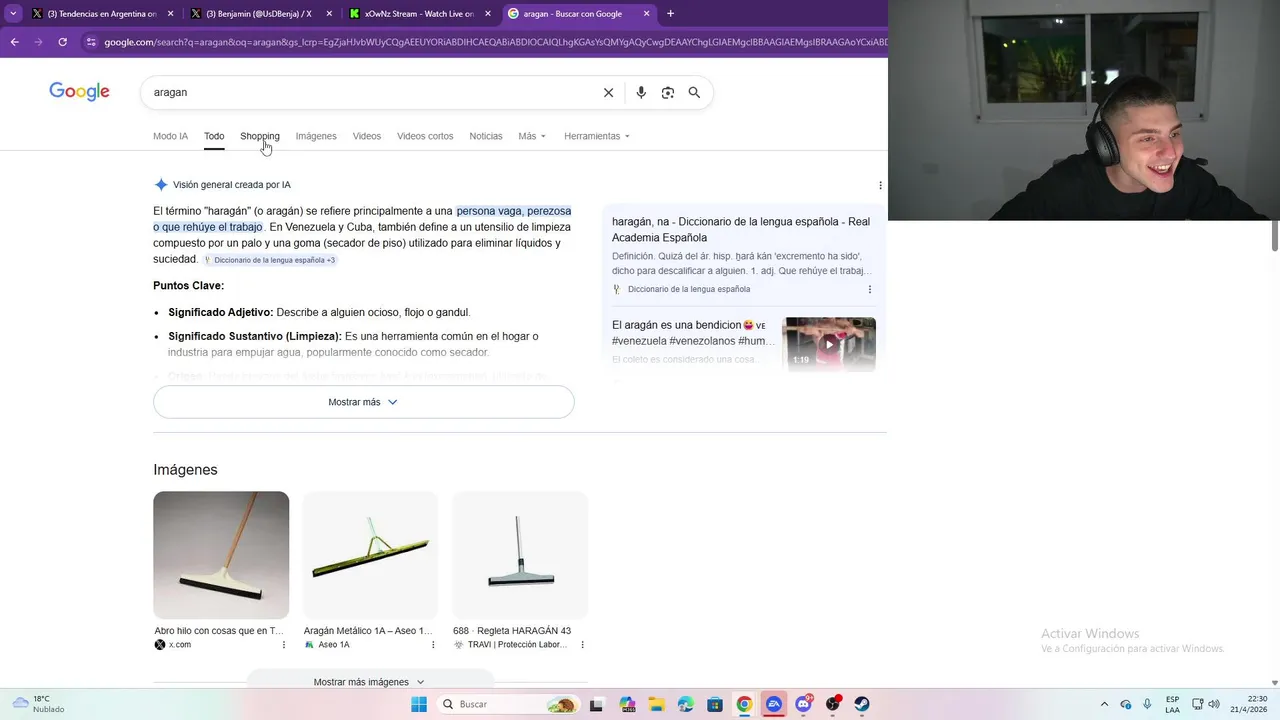The width and height of the screenshot is (1280, 720).
Task: Open the Herramientas dropdown
Action: 597,136
